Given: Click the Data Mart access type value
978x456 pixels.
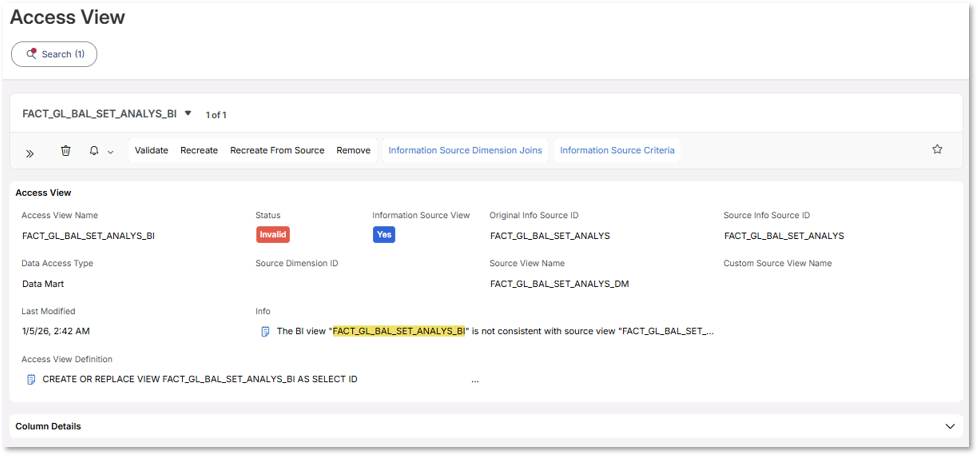Looking at the screenshot, I should pos(43,284).
